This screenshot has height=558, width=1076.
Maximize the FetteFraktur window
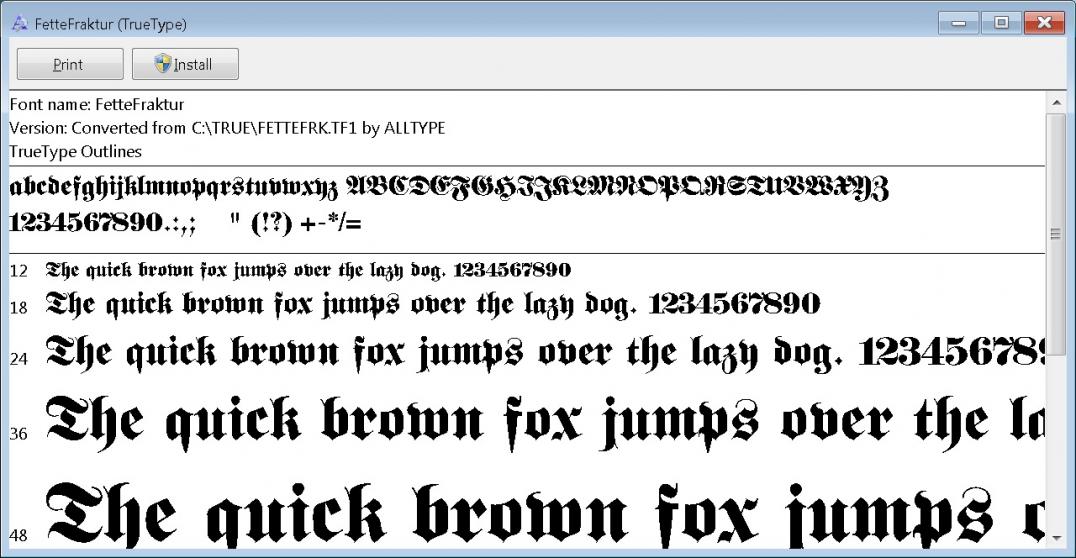1001,23
